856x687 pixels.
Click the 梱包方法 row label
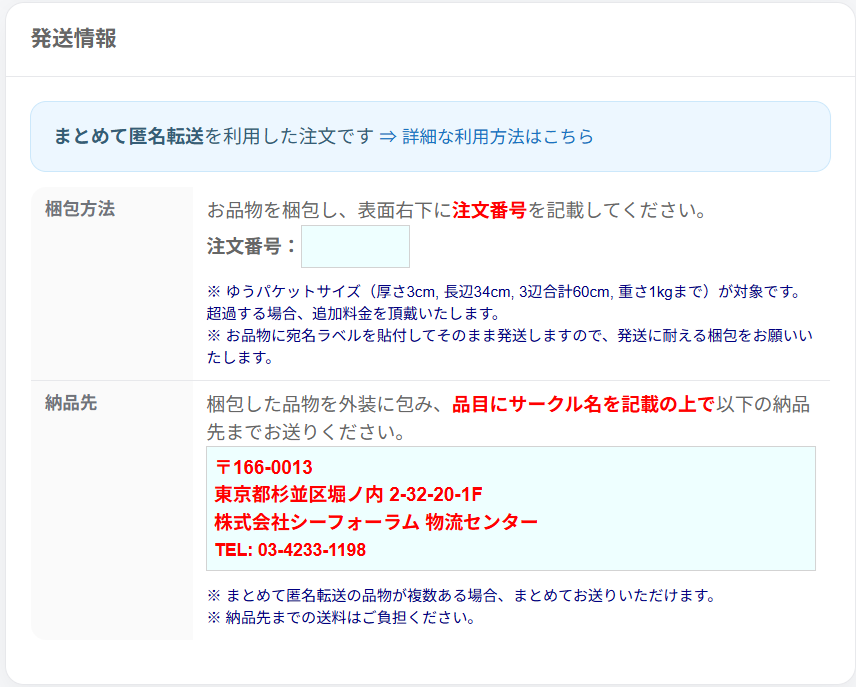point(80,209)
